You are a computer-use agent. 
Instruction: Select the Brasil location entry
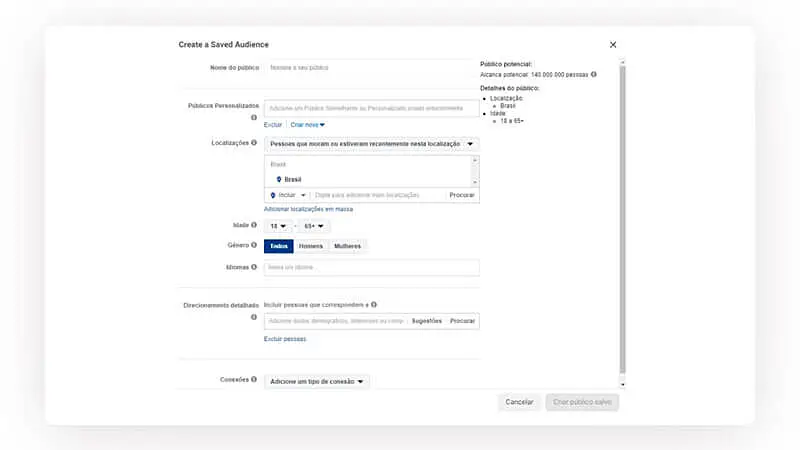click(292, 180)
